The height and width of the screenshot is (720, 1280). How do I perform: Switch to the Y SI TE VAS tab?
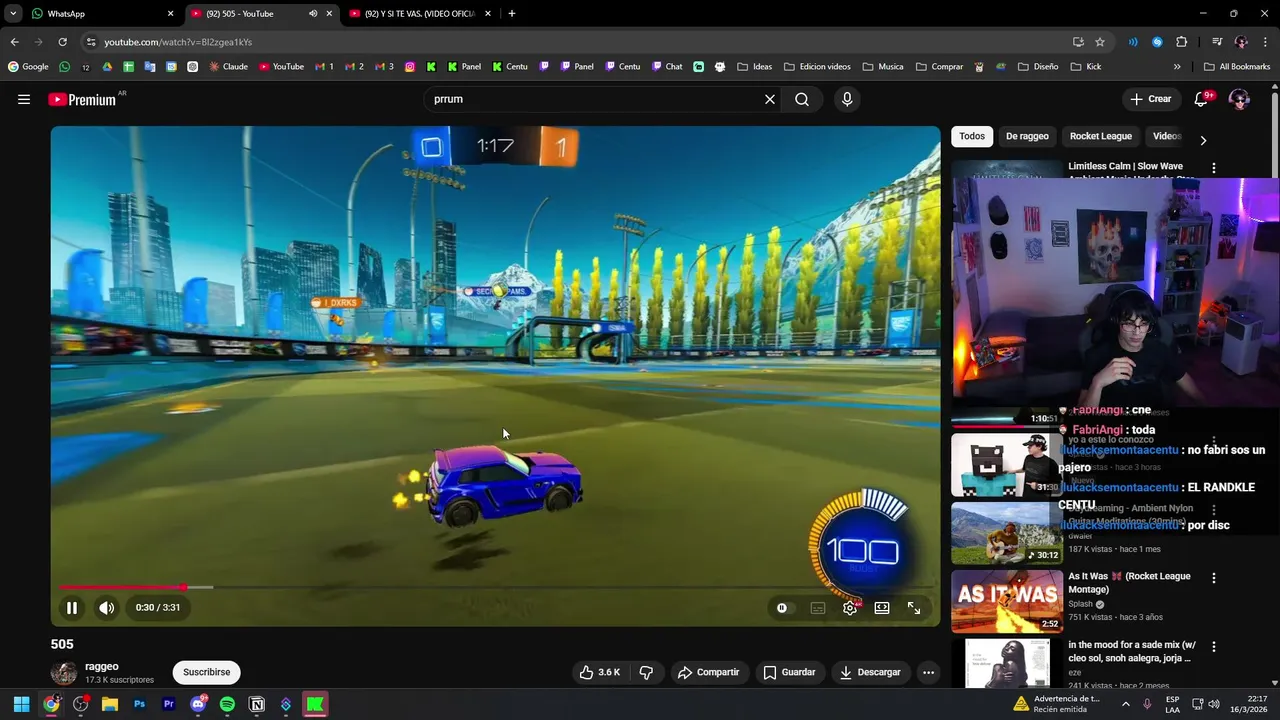[420, 14]
